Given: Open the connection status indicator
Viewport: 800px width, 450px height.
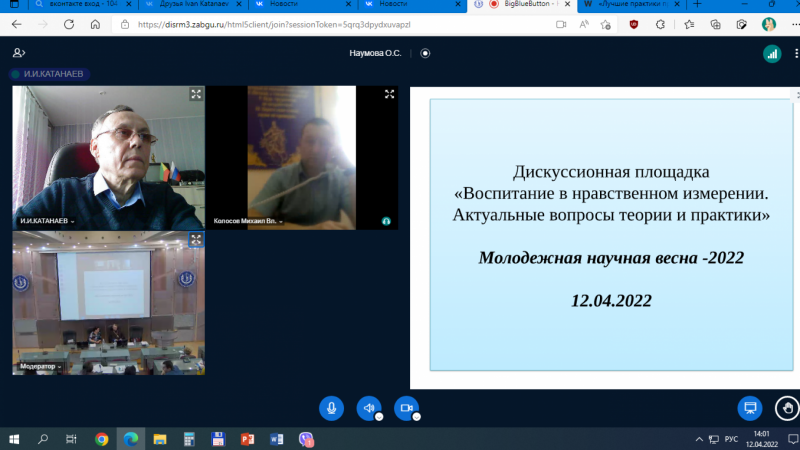Looking at the screenshot, I should 771,54.
